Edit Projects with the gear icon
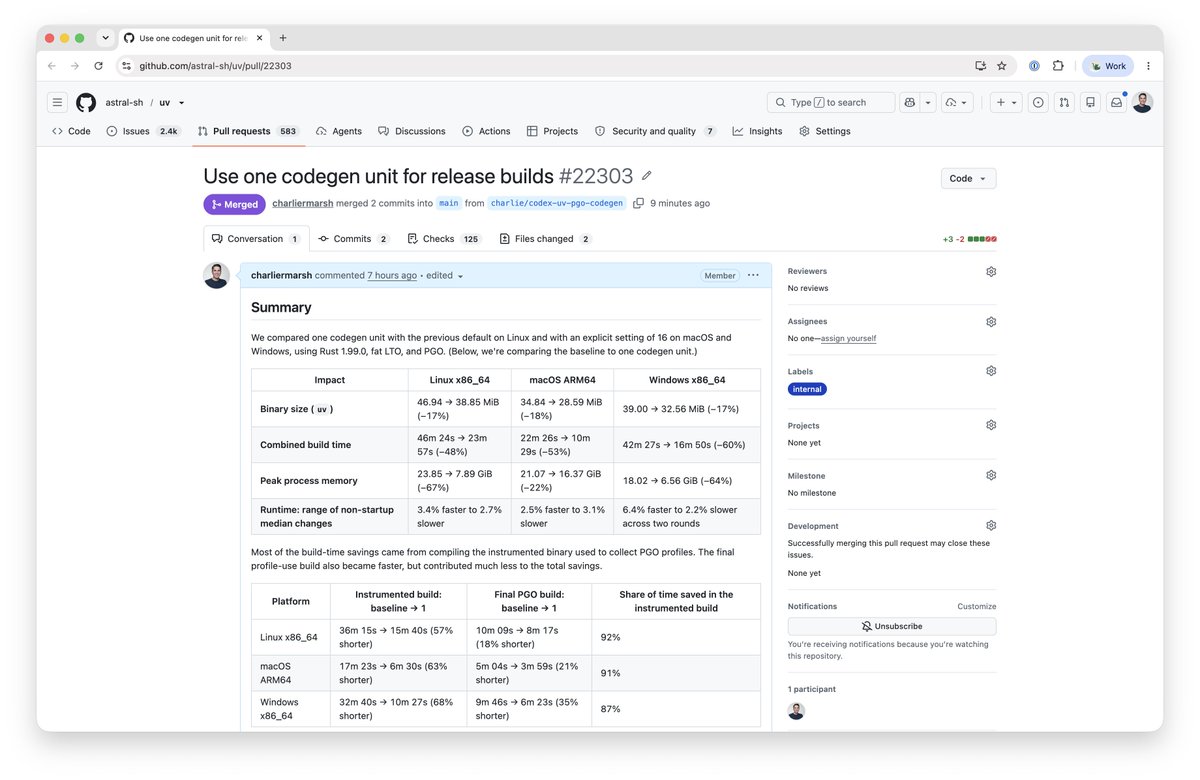 tap(991, 425)
